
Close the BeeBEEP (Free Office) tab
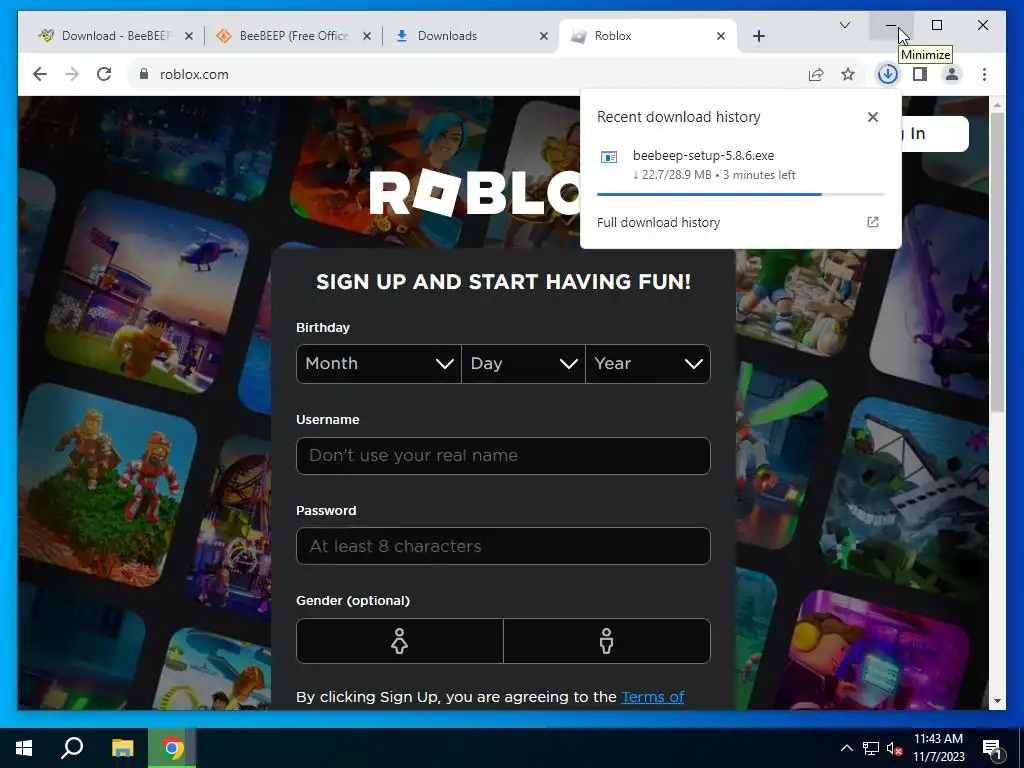366,36
